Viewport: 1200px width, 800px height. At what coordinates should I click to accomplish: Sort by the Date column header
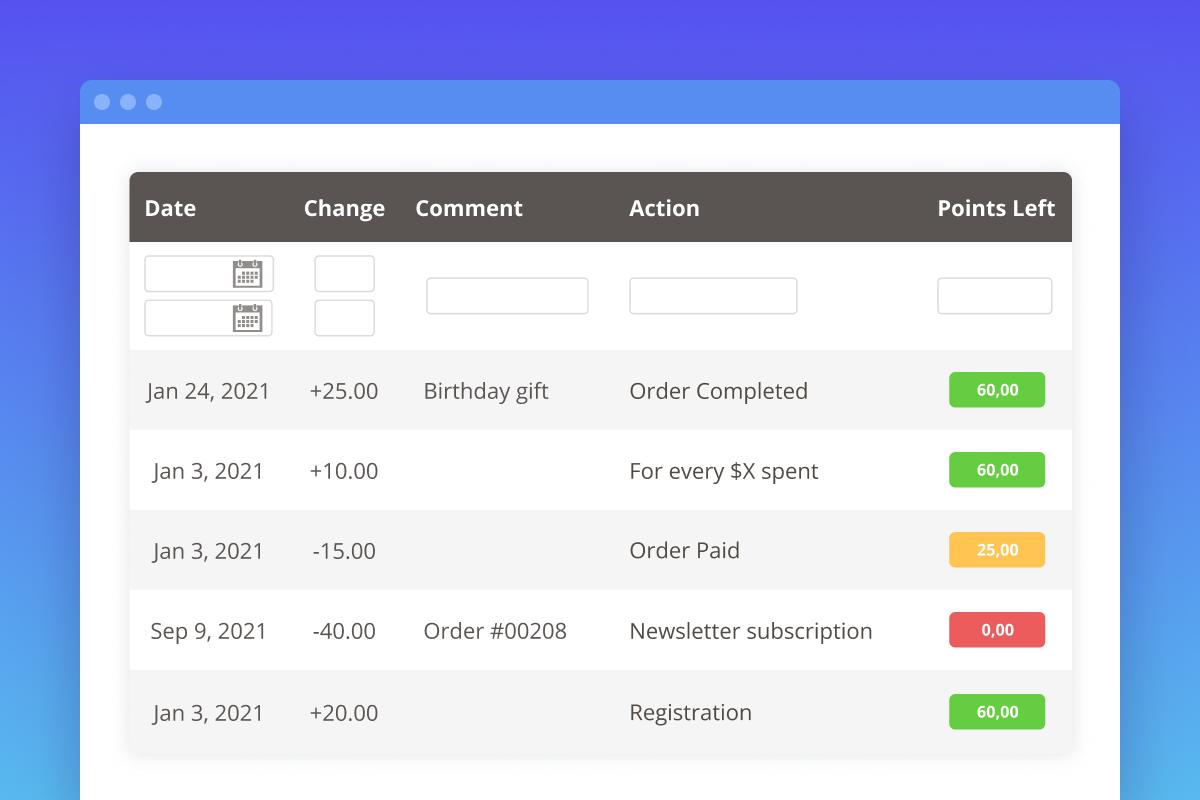pos(170,208)
